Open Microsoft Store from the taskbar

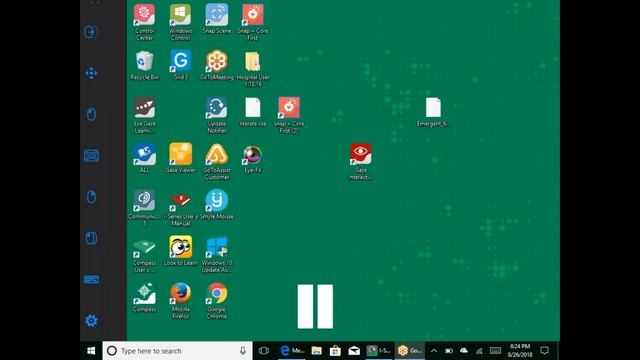pos(335,351)
